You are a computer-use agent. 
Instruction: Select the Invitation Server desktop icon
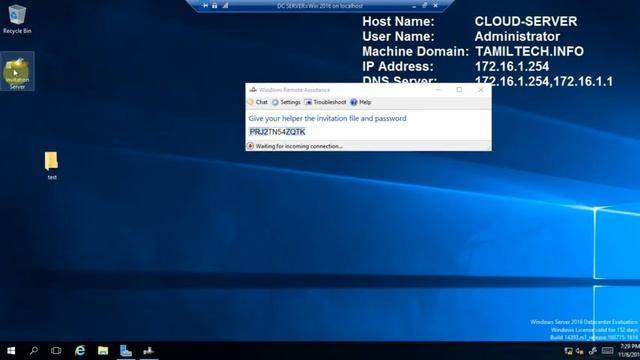point(17,71)
